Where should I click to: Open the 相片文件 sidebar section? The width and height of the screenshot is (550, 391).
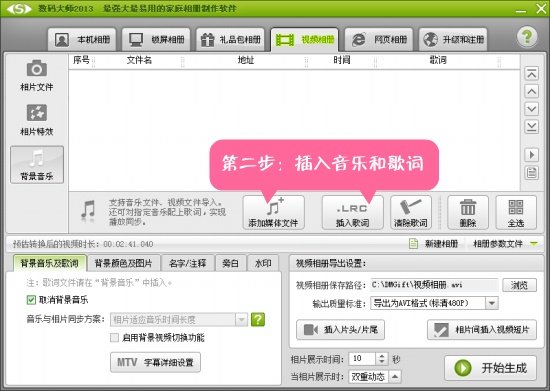pos(37,76)
